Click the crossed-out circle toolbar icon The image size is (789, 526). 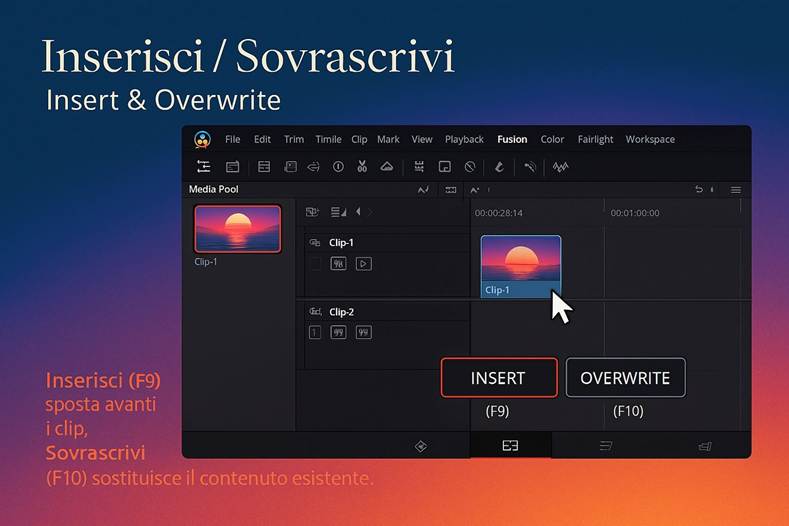pyautogui.click(x=470, y=167)
